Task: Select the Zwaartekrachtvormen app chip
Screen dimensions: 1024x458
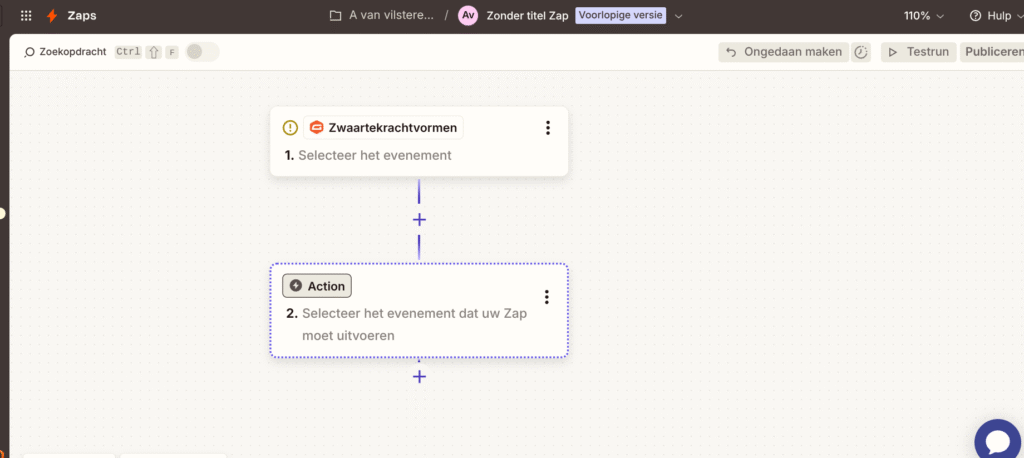Action: click(383, 127)
